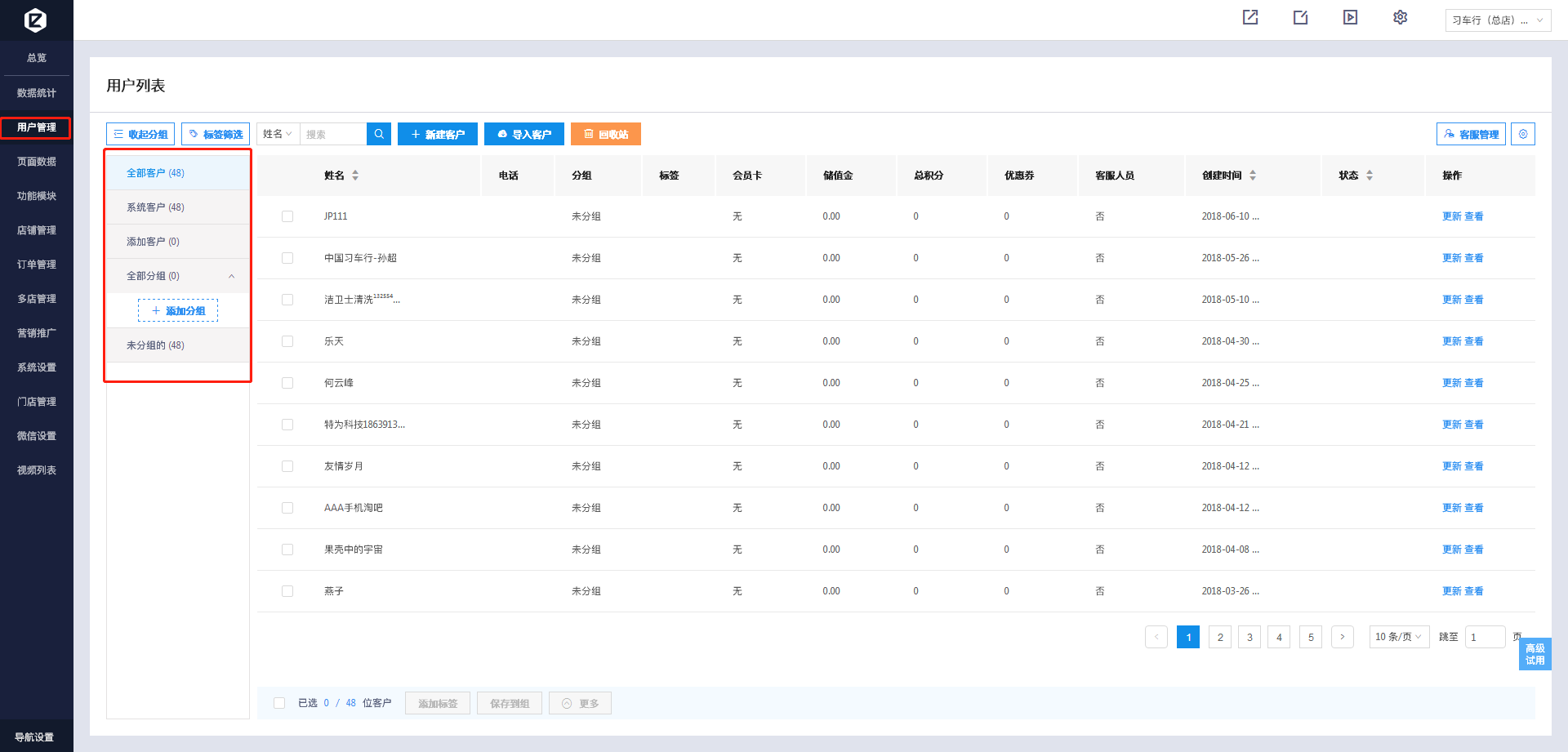Collapse the 全部分组 group expander
Viewport: 1568px width, 752px height.
(x=232, y=276)
